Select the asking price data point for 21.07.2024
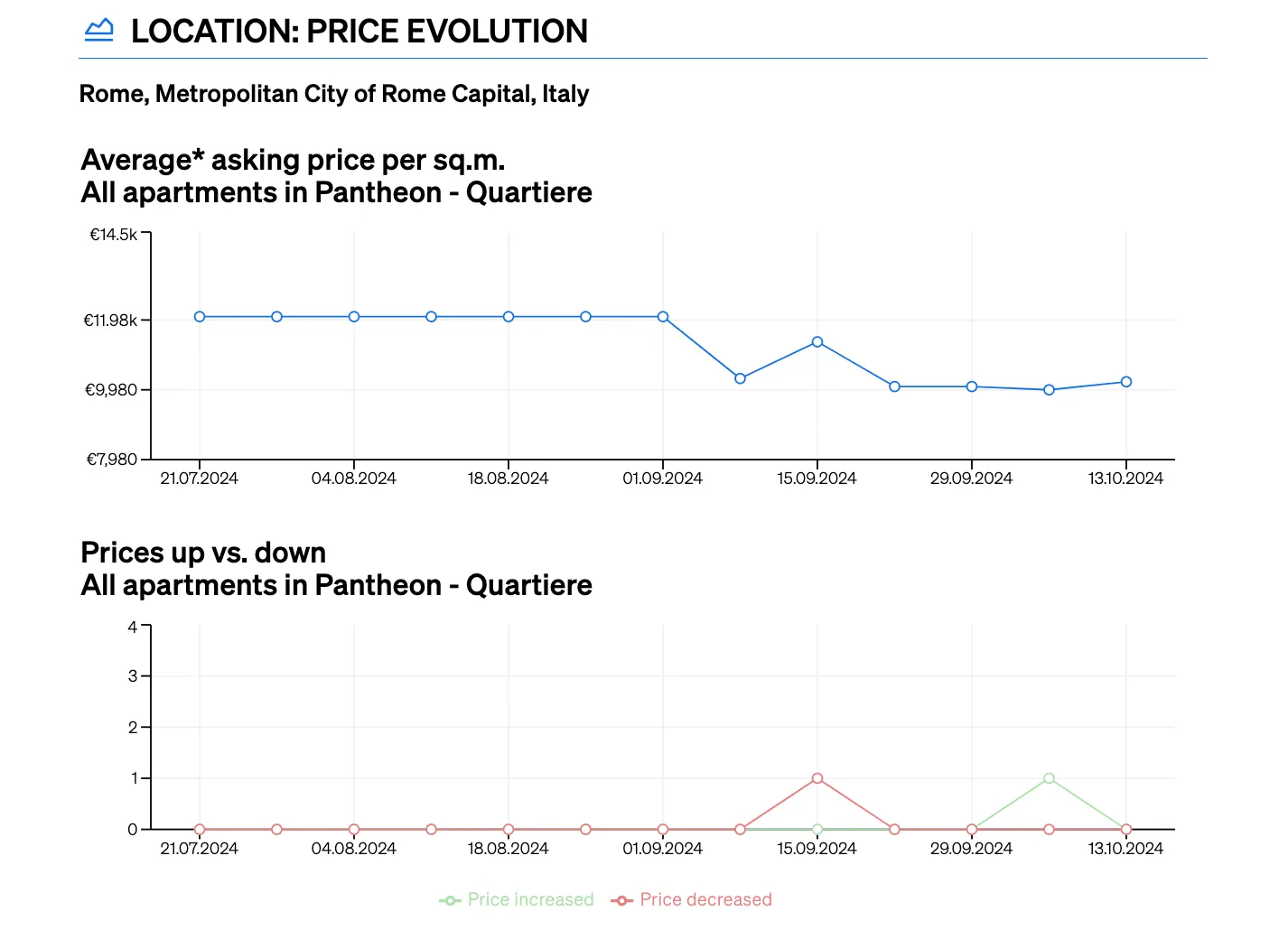Viewport: 1288px width, 930px height. 200,317
